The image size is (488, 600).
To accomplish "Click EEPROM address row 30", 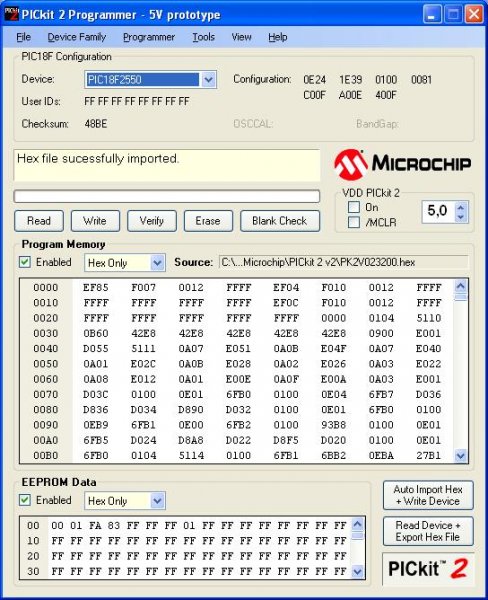I will 33,572.
